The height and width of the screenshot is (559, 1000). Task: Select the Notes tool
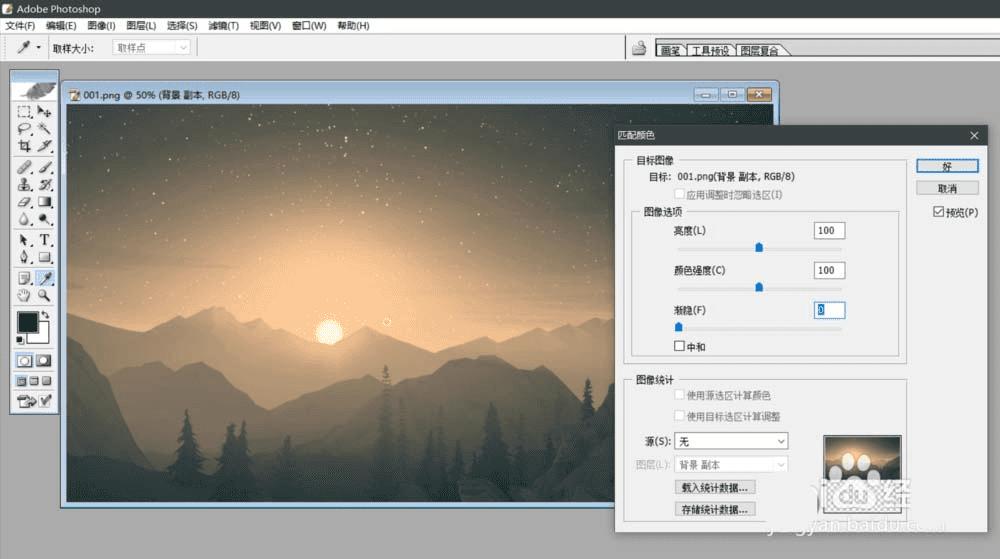(24, 279)
